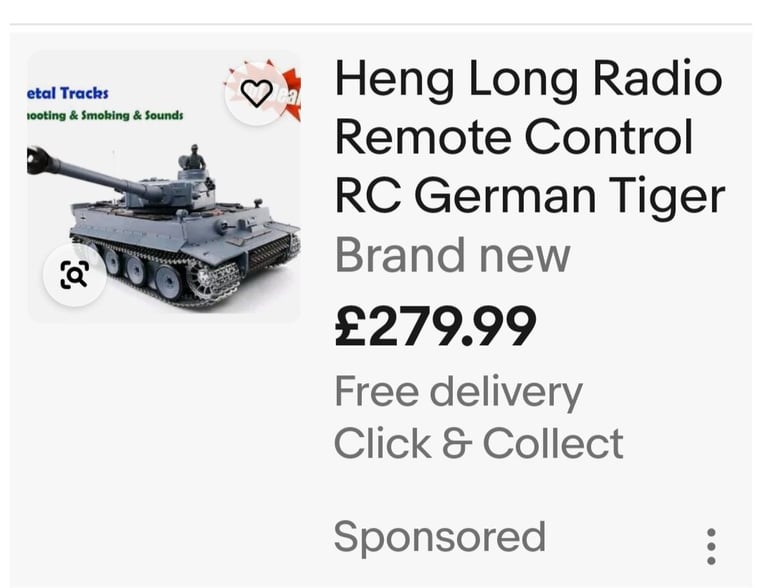This screenshot has height=588, width=768.
Task: Click the tank's gun barrel muzzle
Action: click(37, 160)
